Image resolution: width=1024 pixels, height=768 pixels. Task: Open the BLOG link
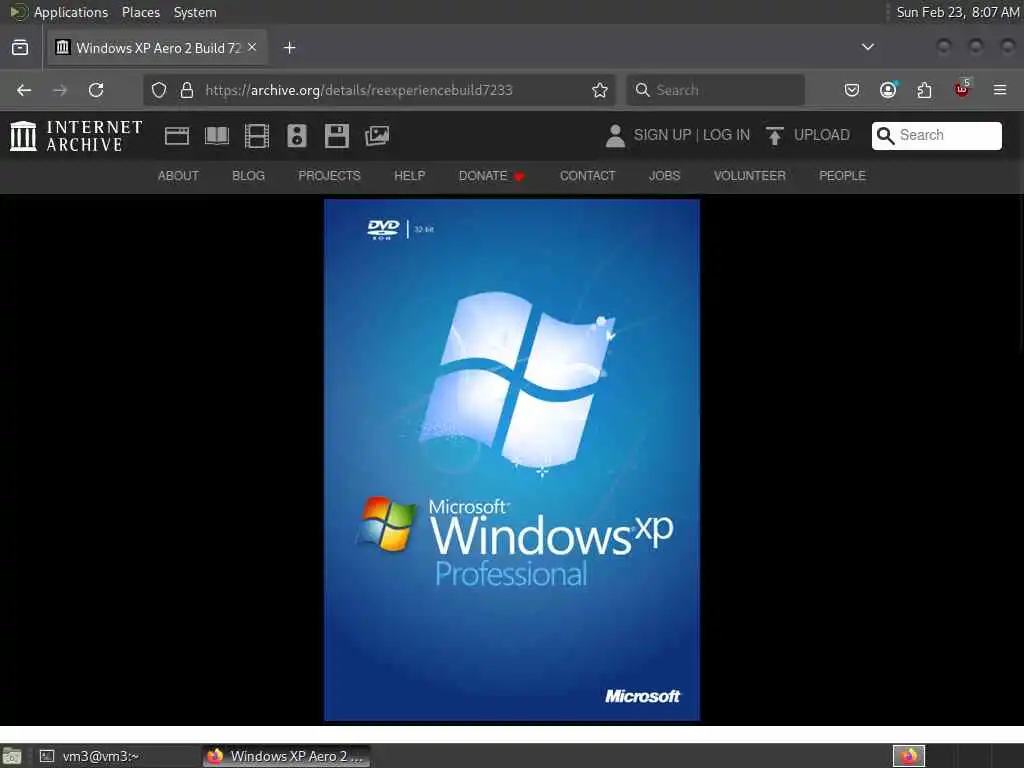click(x=248, y=176)
